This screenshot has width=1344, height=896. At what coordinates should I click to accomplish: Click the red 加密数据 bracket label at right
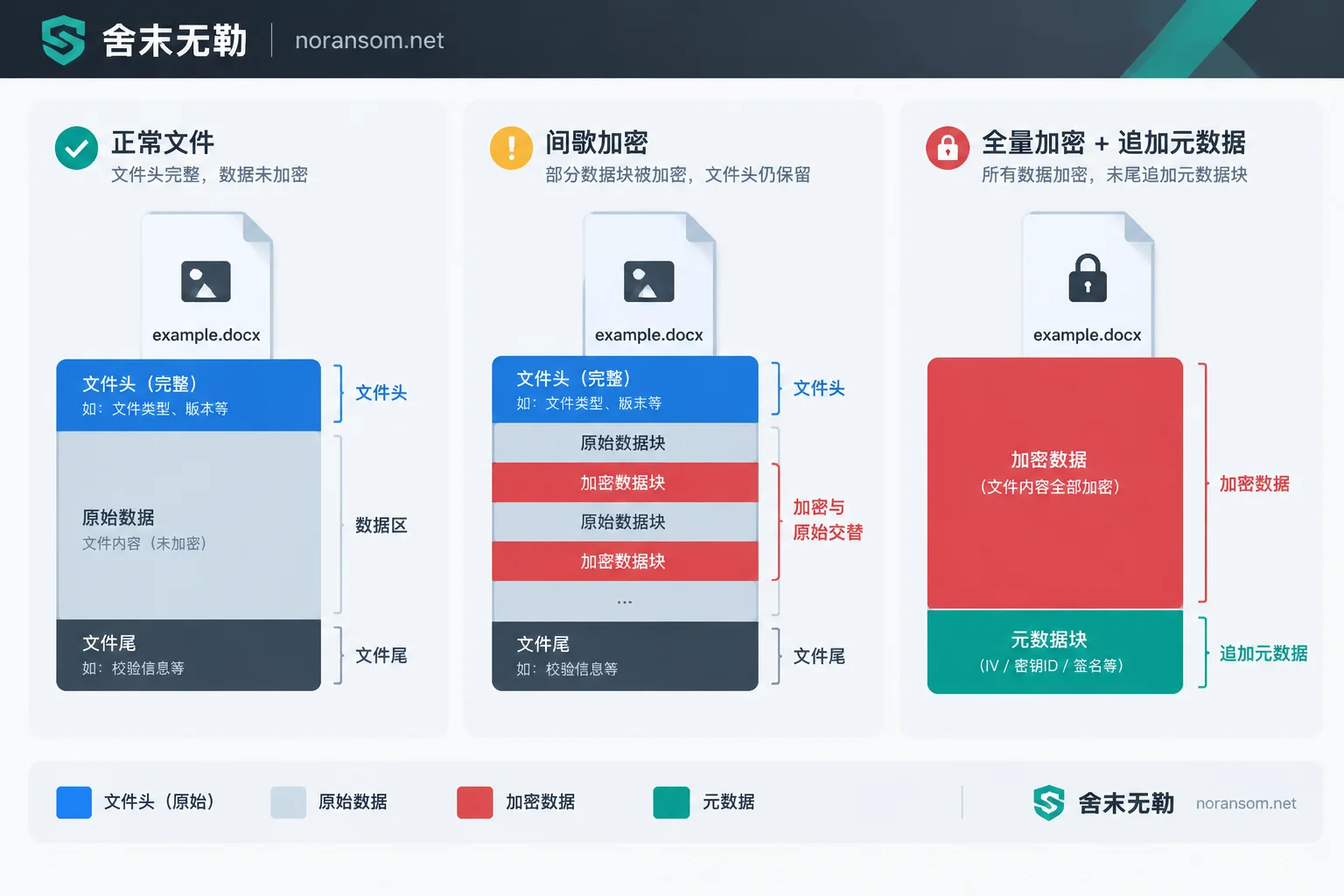(x=1254, y=483)
